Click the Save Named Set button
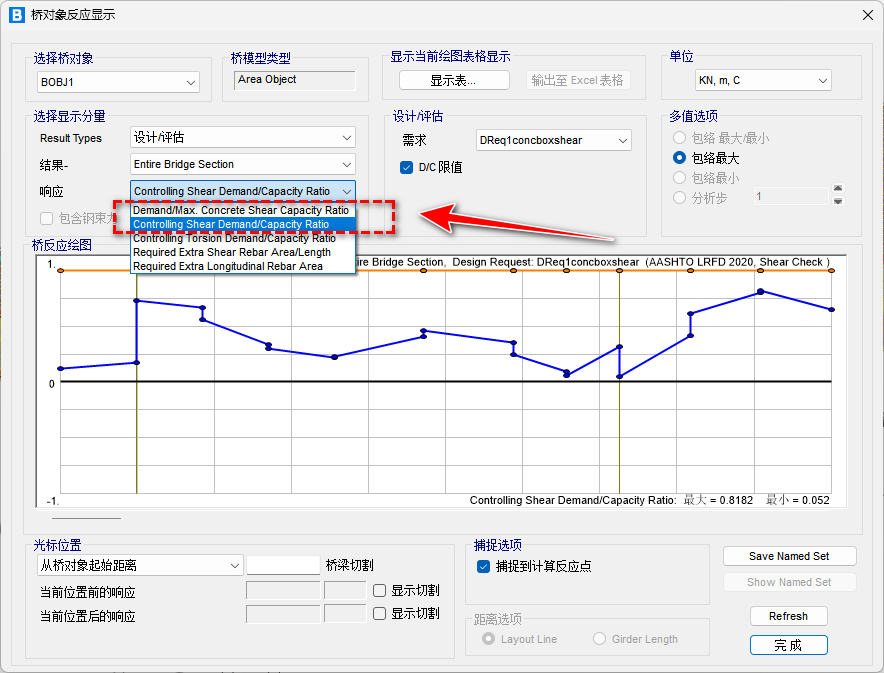884x673 pixels. [789, 556]
